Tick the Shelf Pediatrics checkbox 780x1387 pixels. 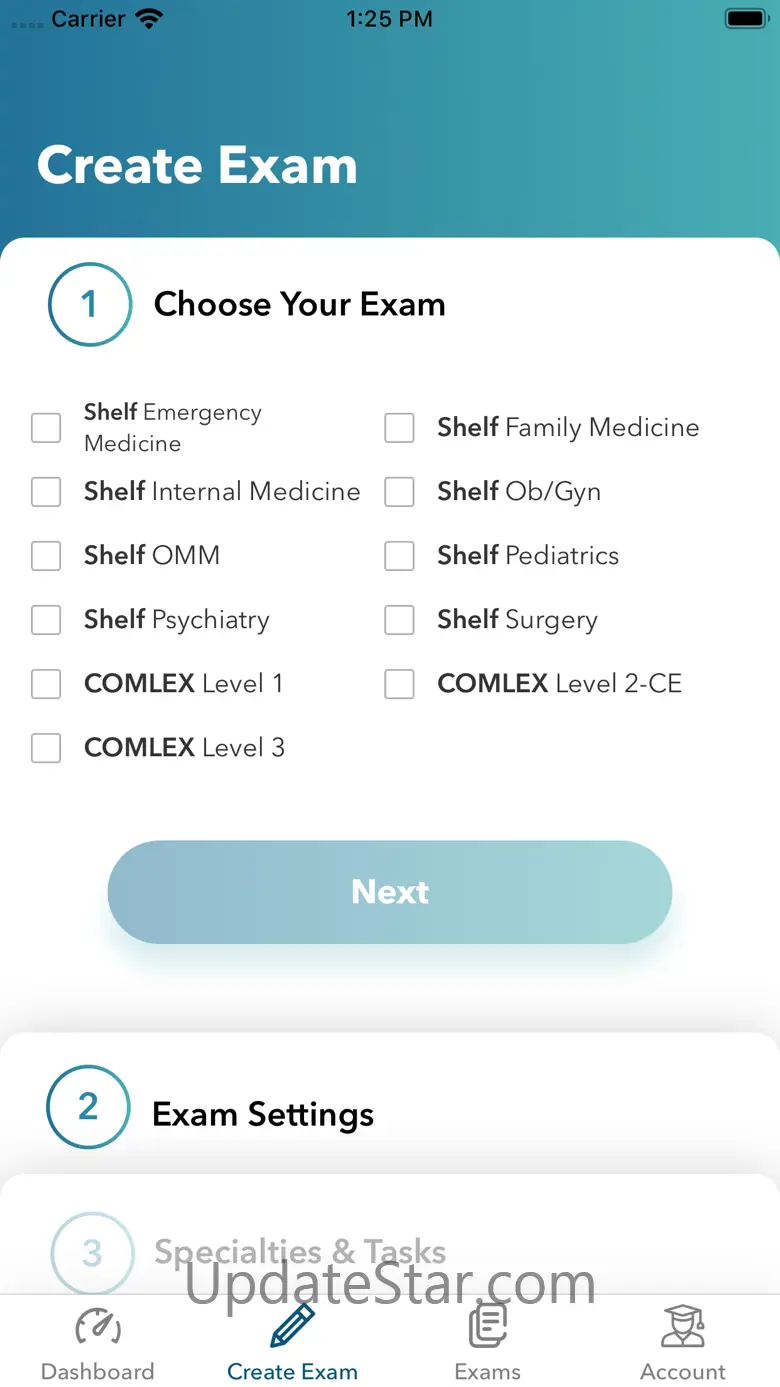pyautogui.click(x=400, y=556)
